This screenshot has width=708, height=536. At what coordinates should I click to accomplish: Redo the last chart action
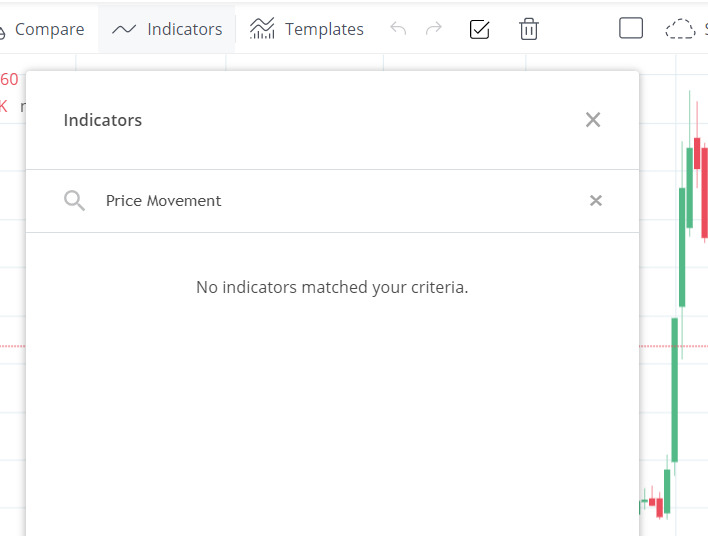(434, 28)
